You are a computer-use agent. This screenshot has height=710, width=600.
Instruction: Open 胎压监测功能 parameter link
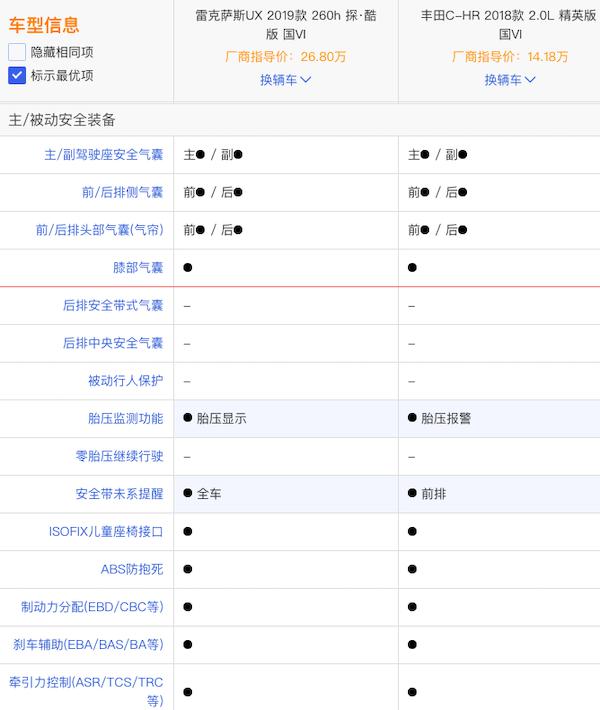[125, 418]
